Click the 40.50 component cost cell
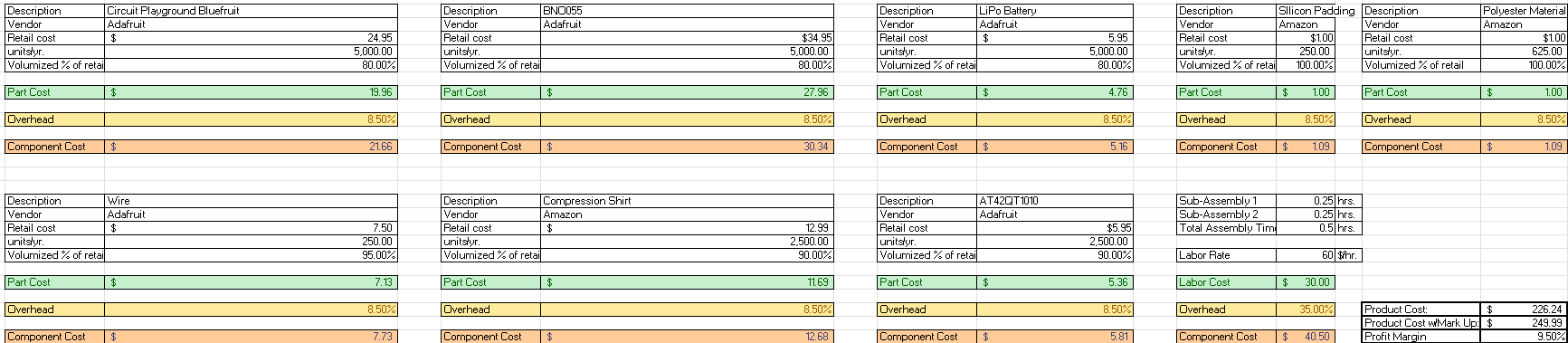 (x=1306, y=337)
